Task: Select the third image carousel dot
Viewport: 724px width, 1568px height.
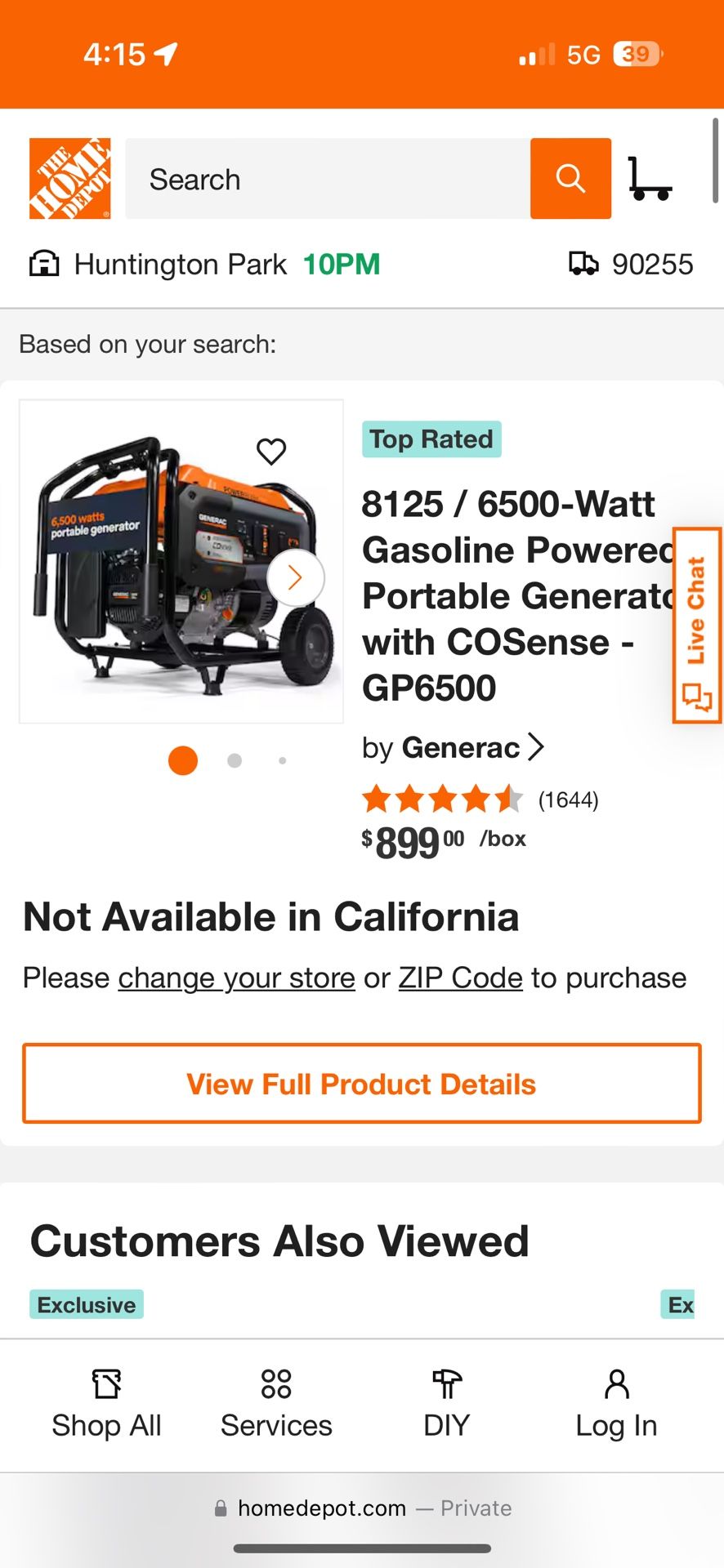Action: click(x=282, y=760)
